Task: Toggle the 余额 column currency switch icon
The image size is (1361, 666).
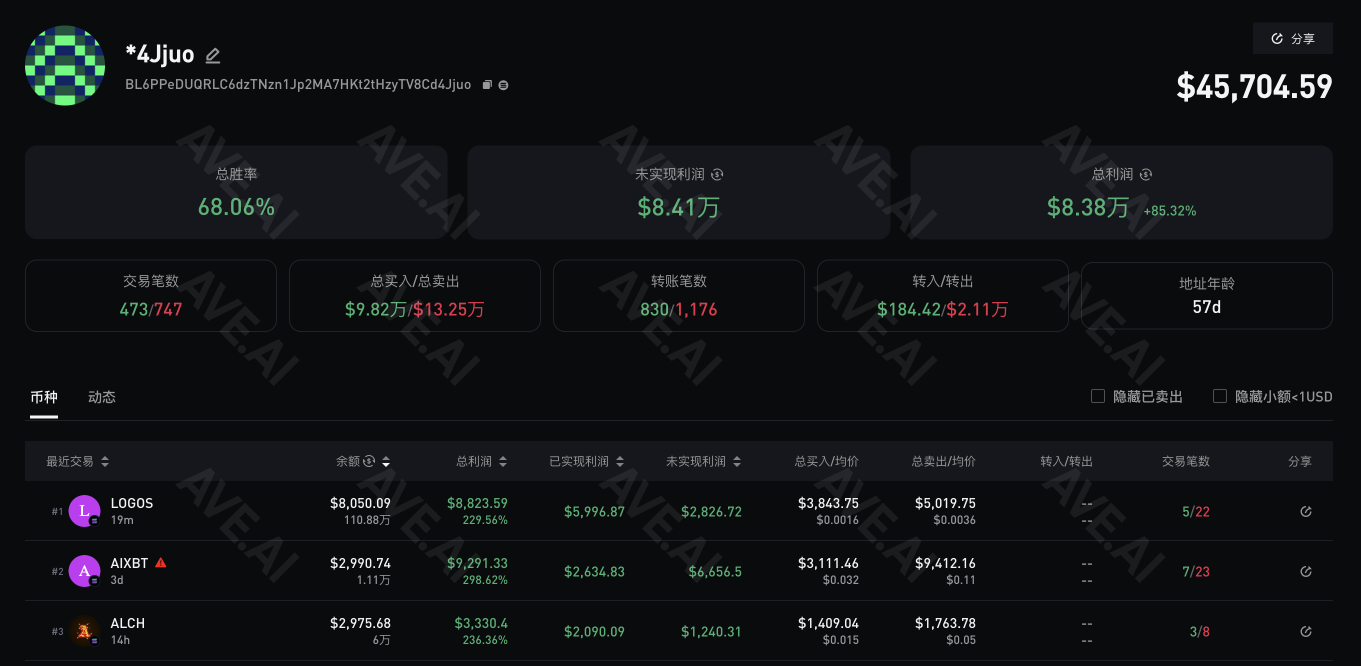Action: coord(369,461)
